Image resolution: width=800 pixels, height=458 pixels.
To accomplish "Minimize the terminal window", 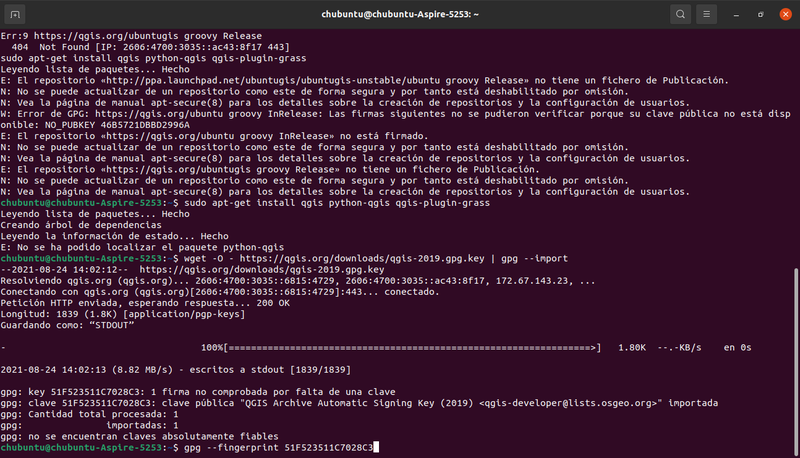I will [736, 15].
